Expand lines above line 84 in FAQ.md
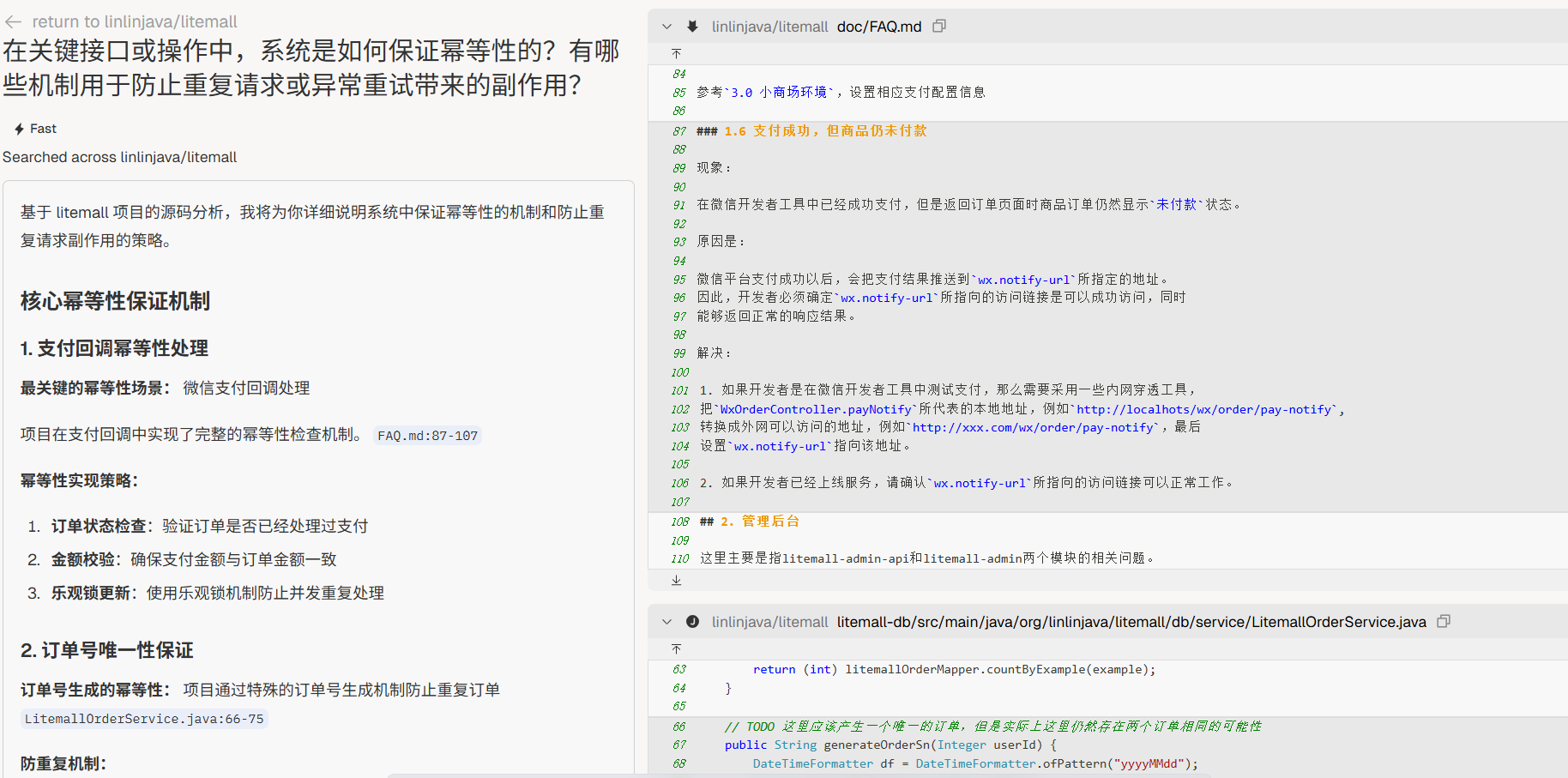The height and width of the screenshot is (778, 1568). pyautogui.click(x=676, y=54)
